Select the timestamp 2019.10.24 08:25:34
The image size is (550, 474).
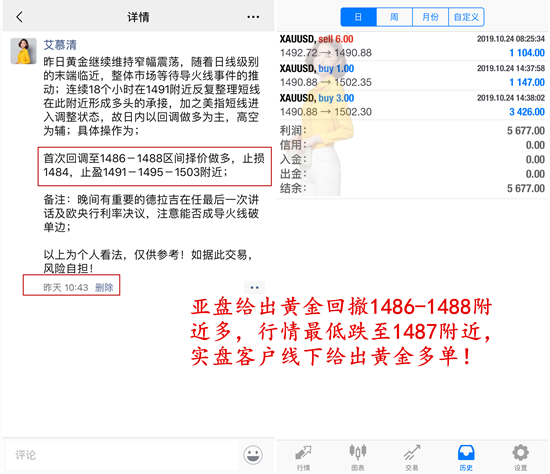tap(511, 39)
